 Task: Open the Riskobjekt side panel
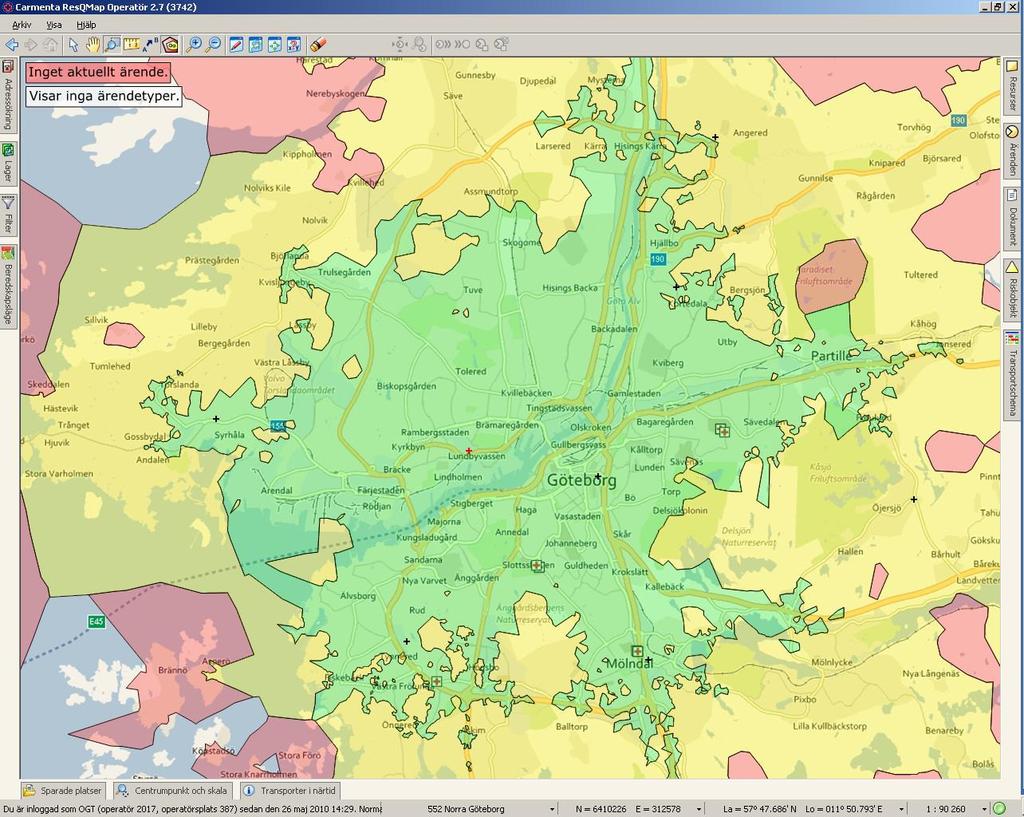pyautogui.click(x=1012, y=291)
